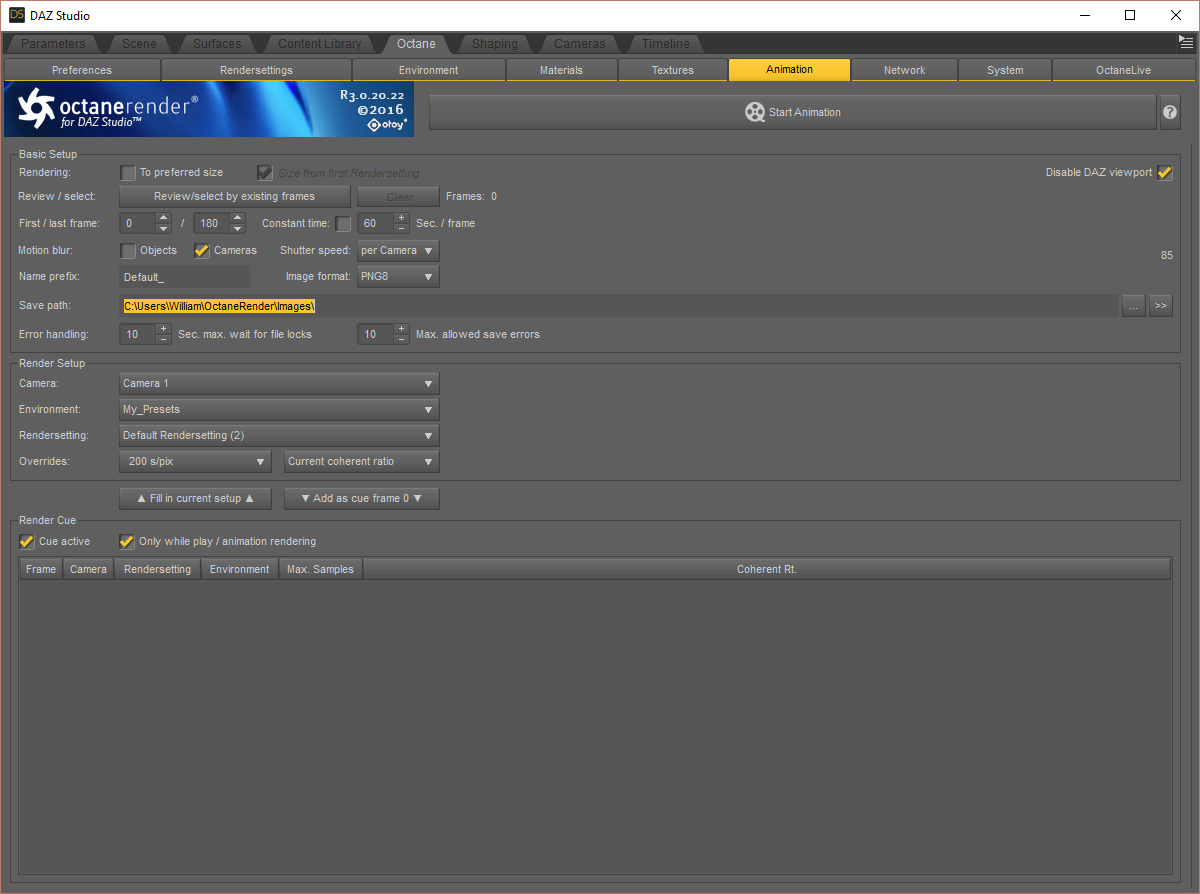Disable Cameras motion blur checkbox

pyautogui.click(x=202, y=251)
